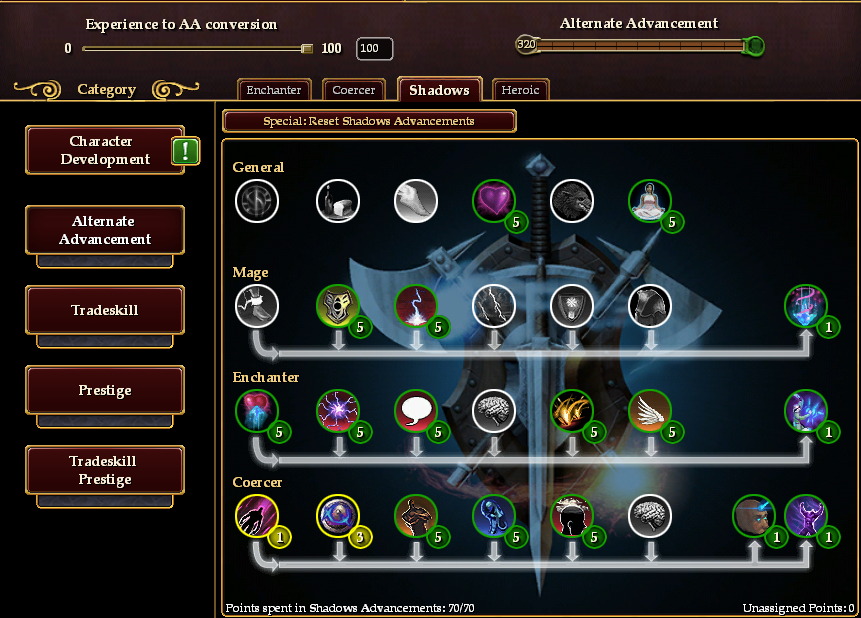Click the speech bubble ability in Enchanter row
This screenshot has height=618, width=861.
[x=416, y=410]
